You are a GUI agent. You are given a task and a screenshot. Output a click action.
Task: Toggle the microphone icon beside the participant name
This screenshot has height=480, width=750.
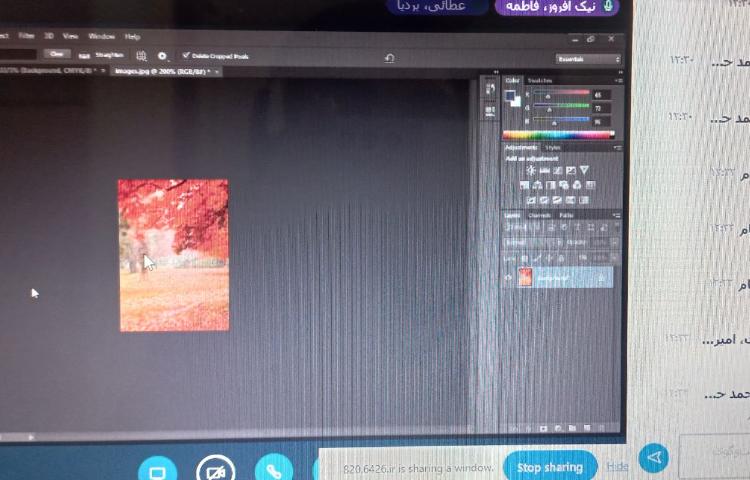(x=608, y=5)
